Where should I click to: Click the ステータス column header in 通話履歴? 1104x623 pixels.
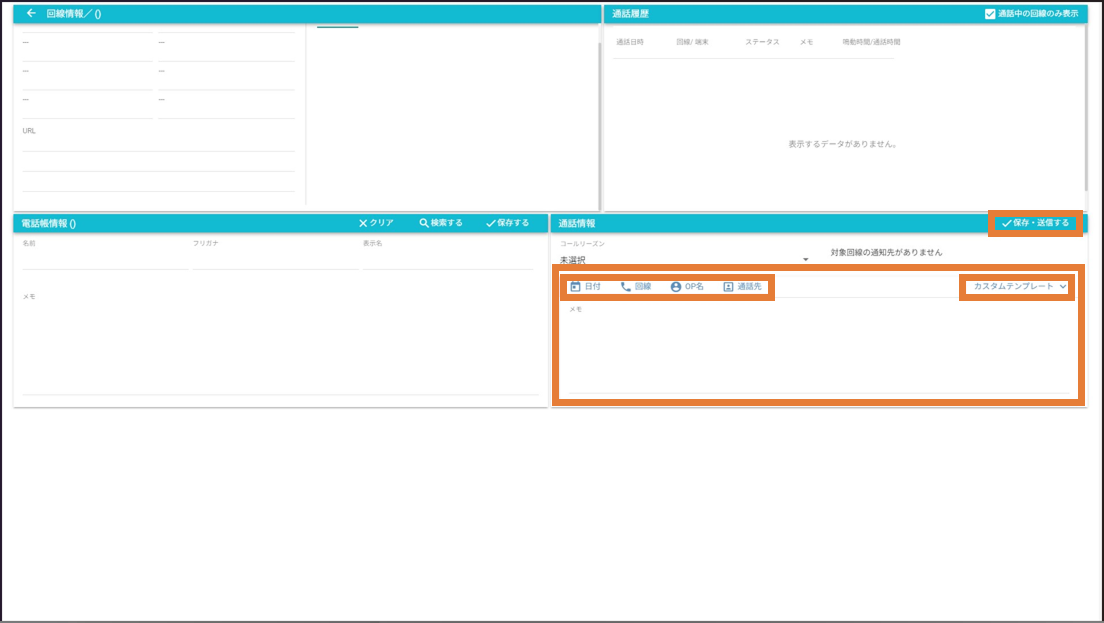click(761, 42)
